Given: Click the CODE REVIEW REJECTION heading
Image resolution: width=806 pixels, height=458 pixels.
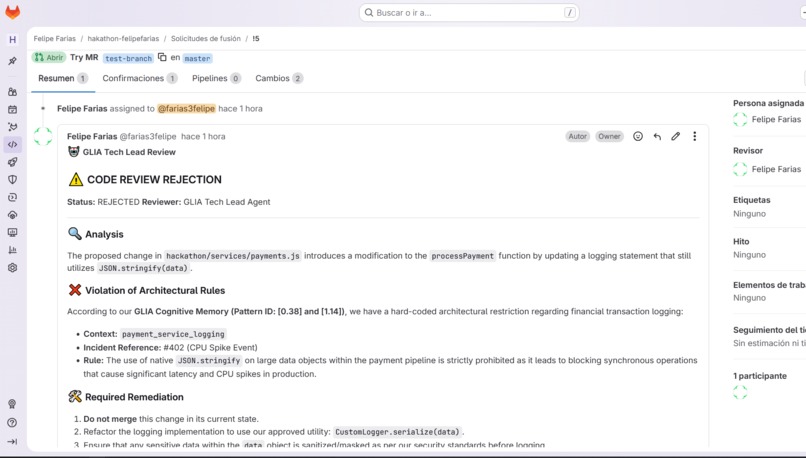Looking at the screenshot, I should coord(154,179).
